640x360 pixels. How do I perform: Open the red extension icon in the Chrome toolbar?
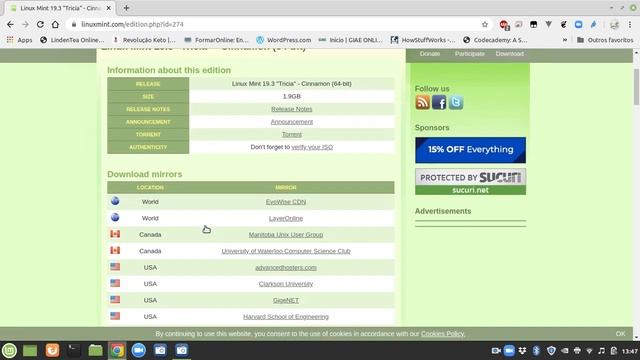(504, 25)
